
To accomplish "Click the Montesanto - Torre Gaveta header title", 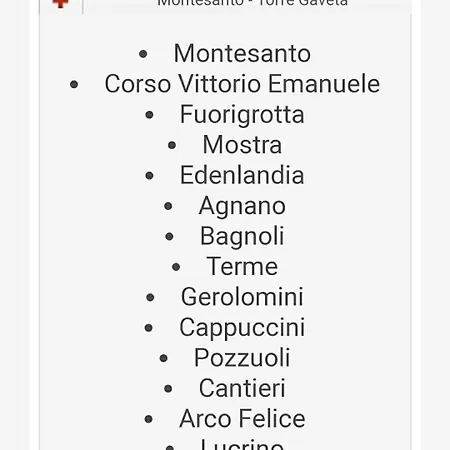I will point(252,3).
